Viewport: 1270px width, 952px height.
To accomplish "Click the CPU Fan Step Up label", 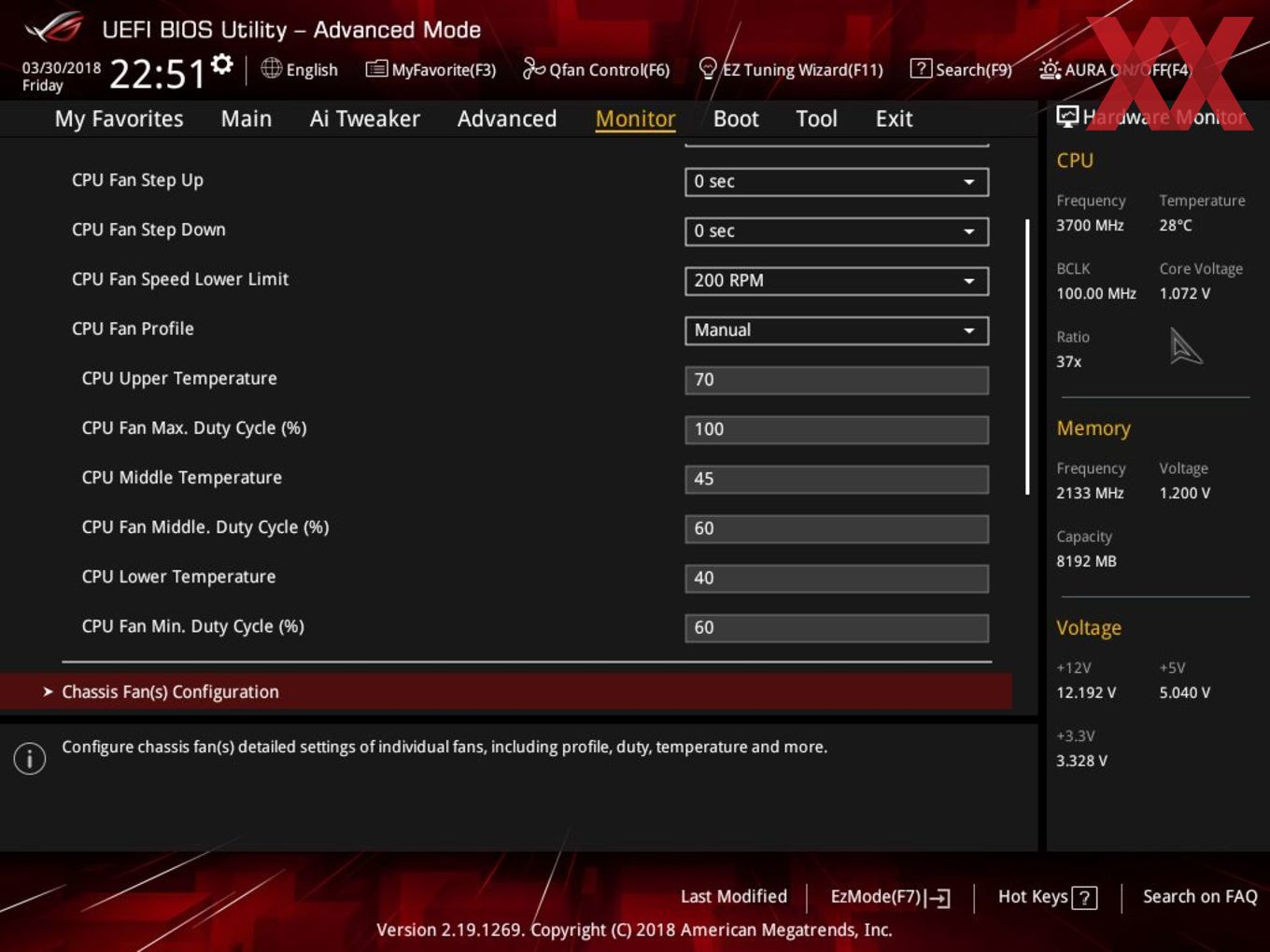I will pos(137,180).
